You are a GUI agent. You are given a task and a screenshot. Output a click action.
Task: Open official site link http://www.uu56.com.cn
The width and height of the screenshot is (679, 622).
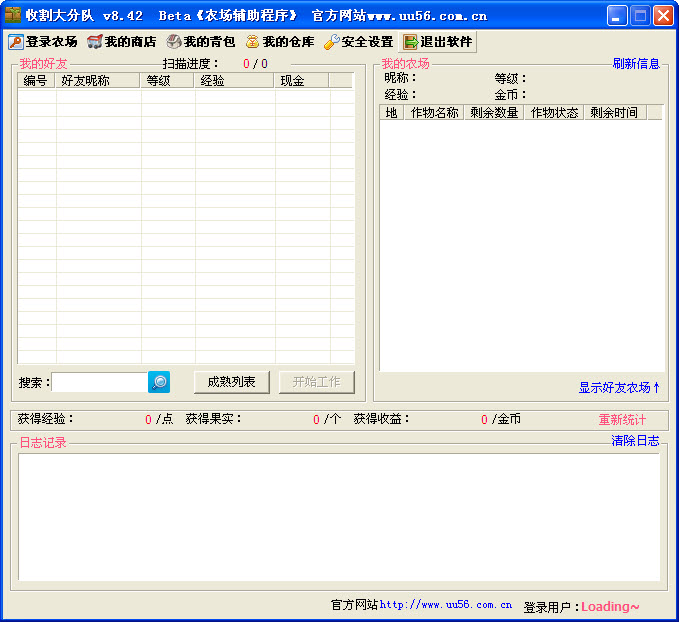(x=446, y=605)
